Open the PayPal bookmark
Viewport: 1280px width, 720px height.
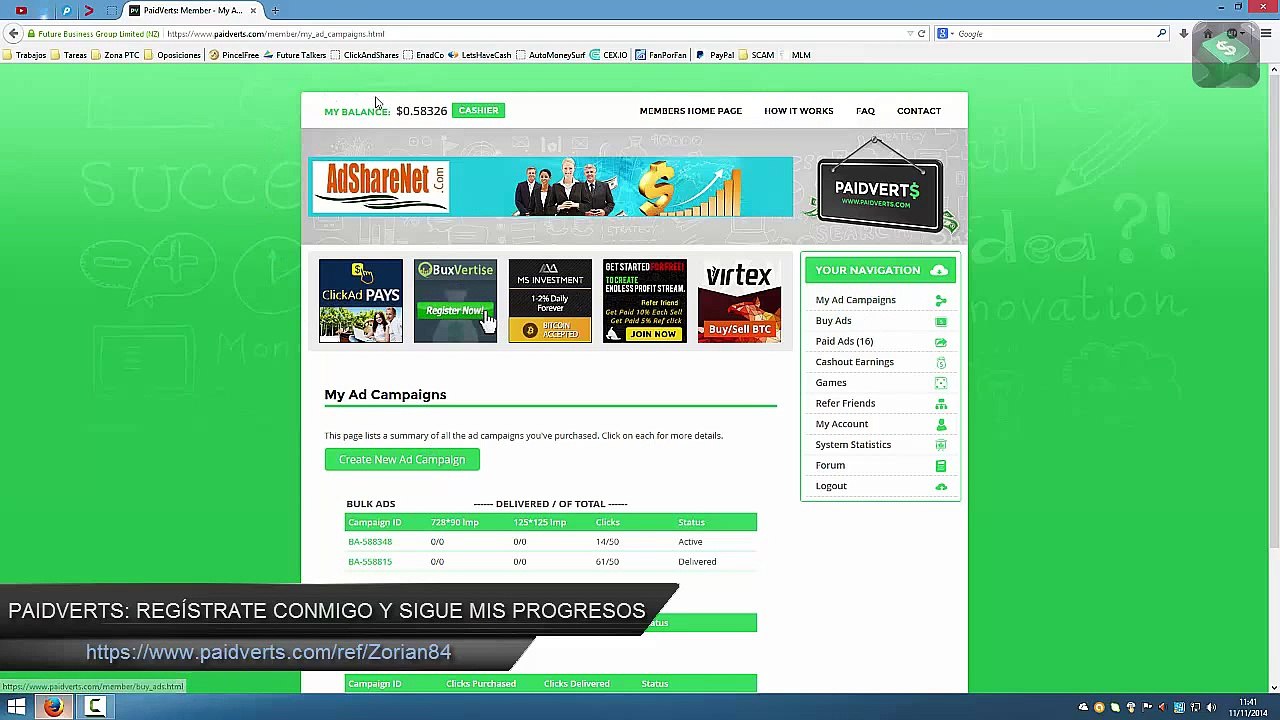point(715,55)
